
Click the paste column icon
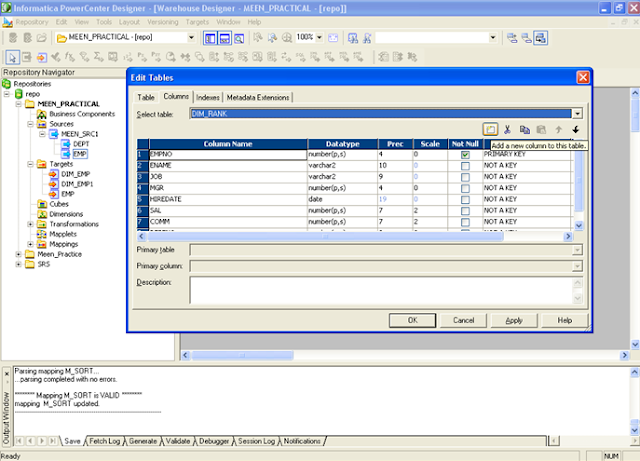tap(541, 129)
